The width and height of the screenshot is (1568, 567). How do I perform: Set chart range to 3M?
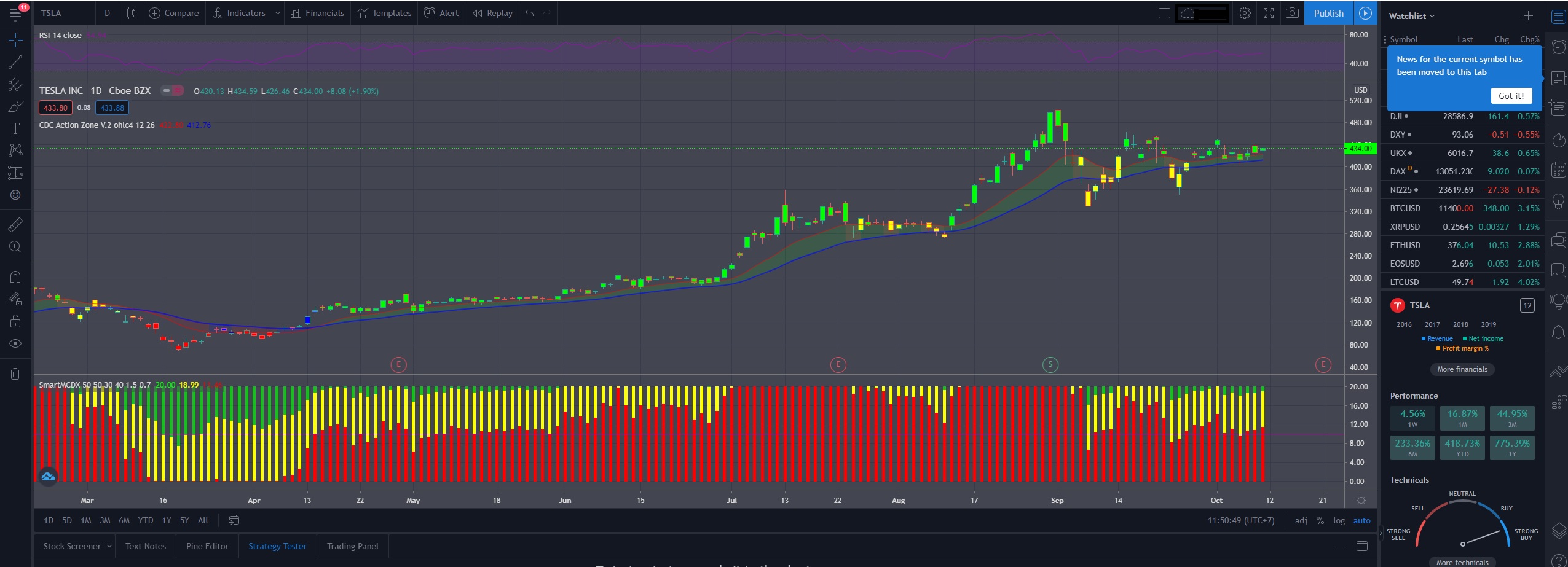[x=105, y=520]
